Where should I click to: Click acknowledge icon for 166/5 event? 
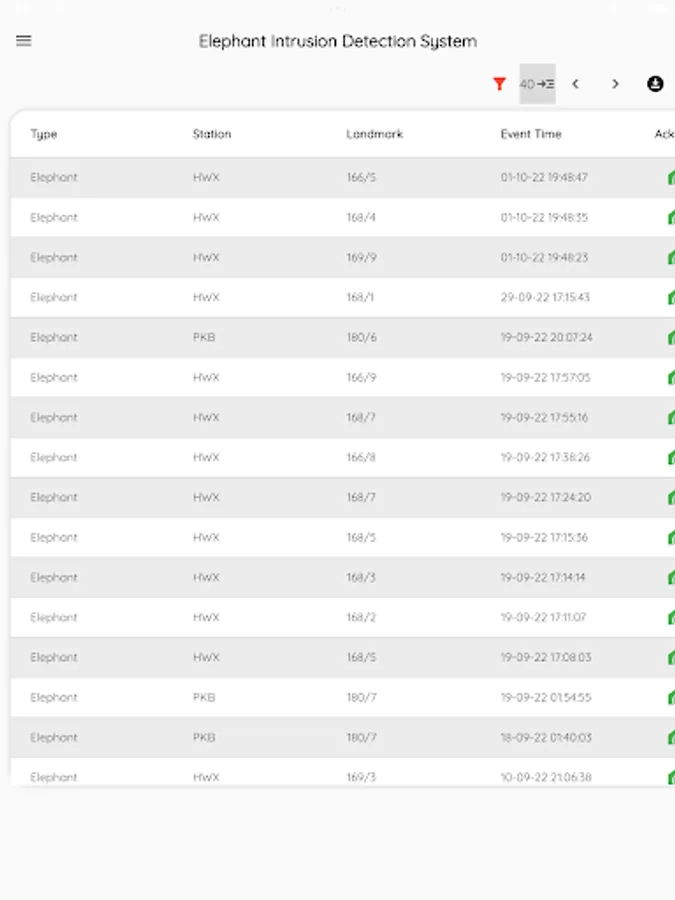[x=670, y=178]
